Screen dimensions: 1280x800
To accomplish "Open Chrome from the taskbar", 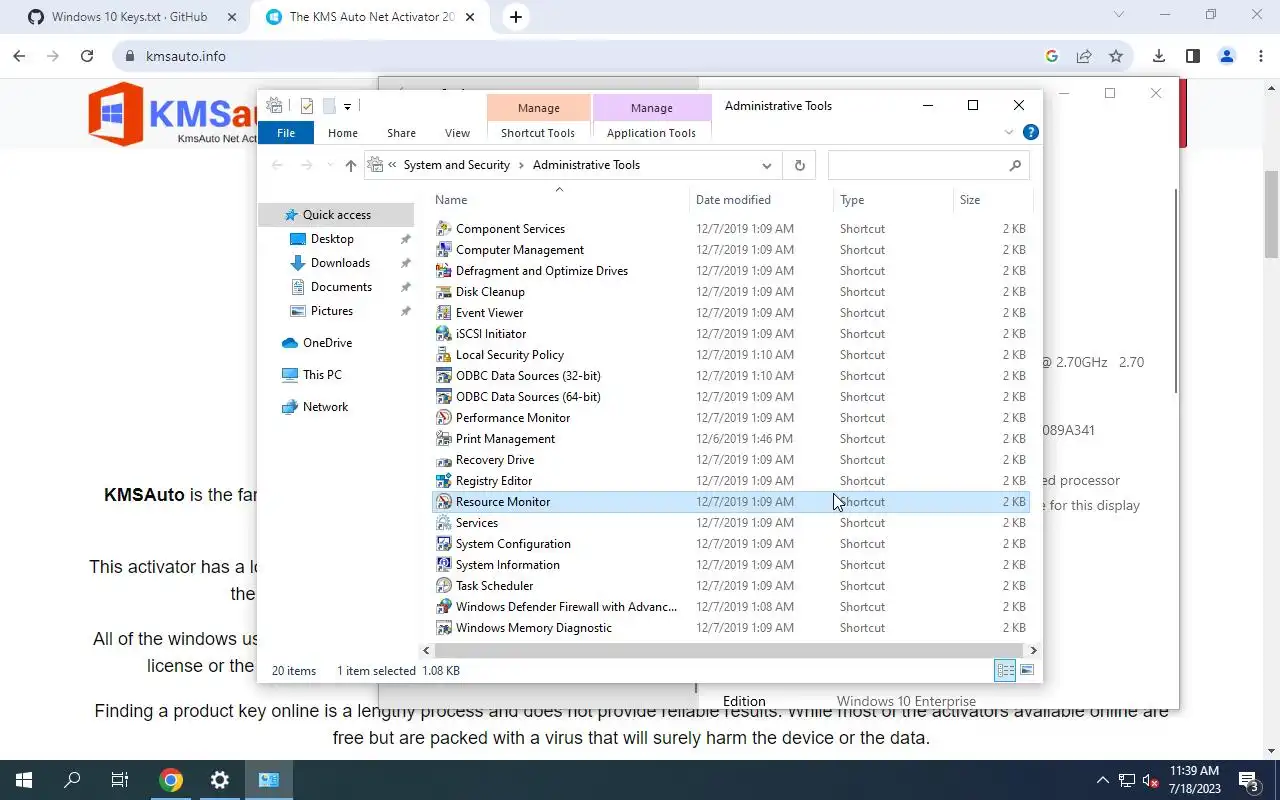I will click(x=171, y=780).
